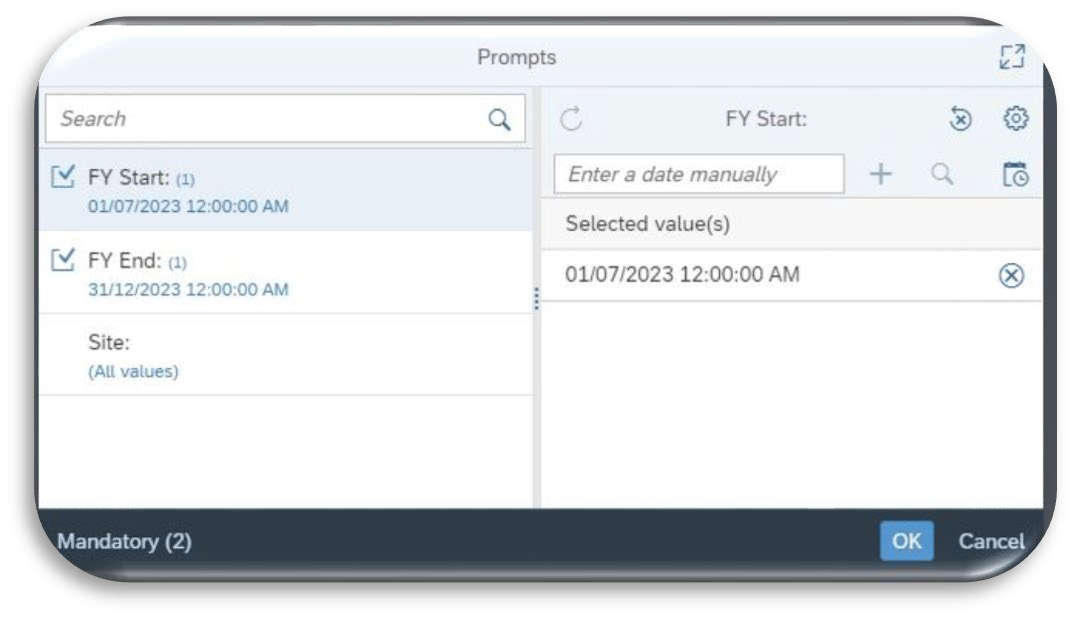Toggle the FY End checkbox

(62, 260)
